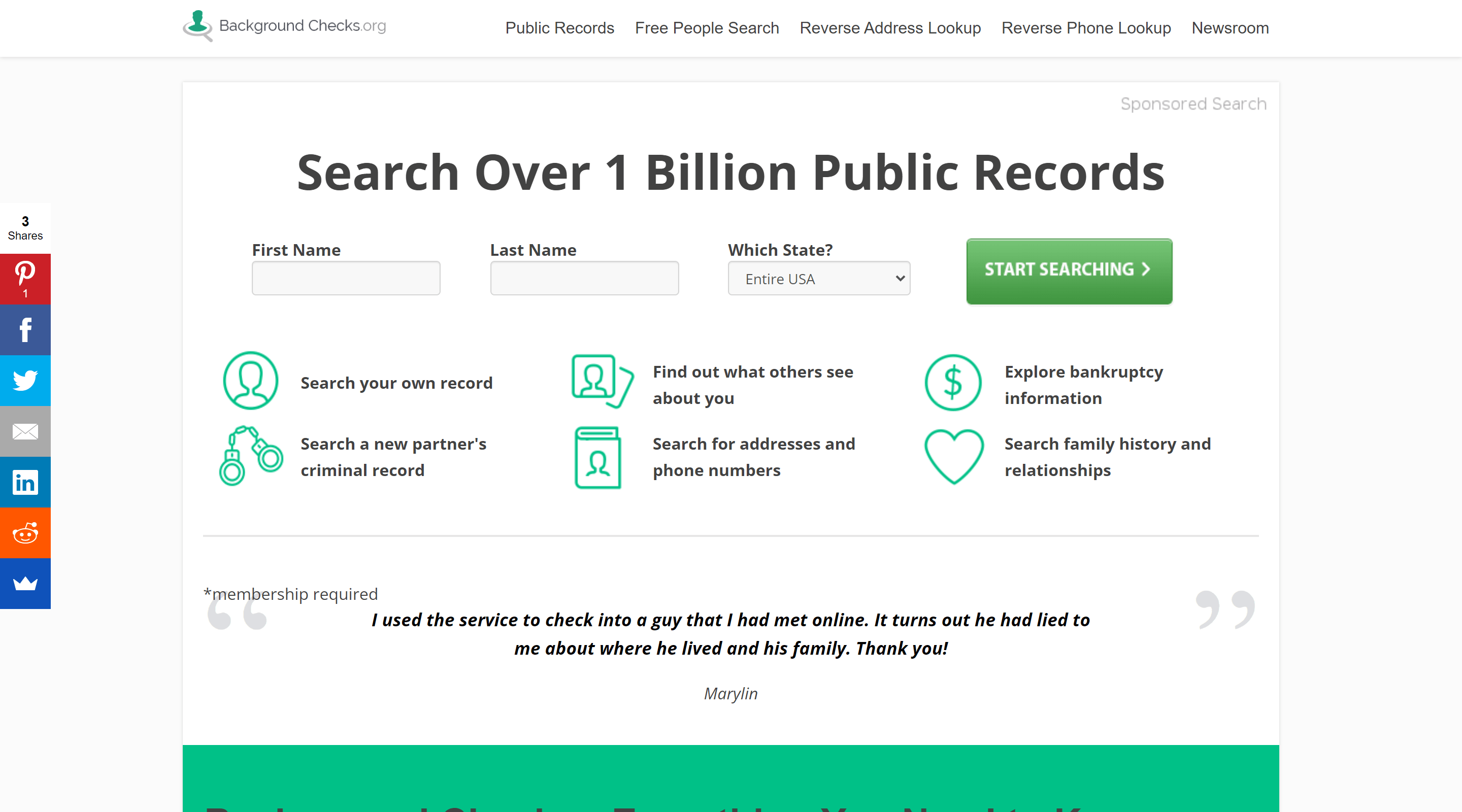Screen dimensions: 1462x812
Task: Click the handcuffs criminal record icon
Action: pyautogui.click(x=251, y=456)
